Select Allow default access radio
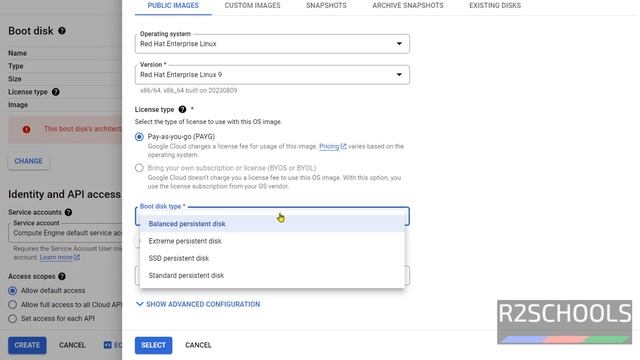640x360 pixels. pyautogui.click(x=13, y=291)
